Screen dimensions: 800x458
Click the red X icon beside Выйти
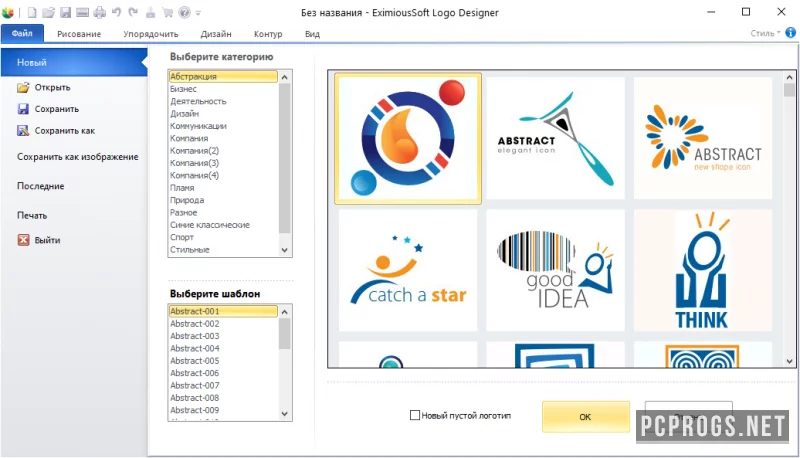tap(23, 240)
